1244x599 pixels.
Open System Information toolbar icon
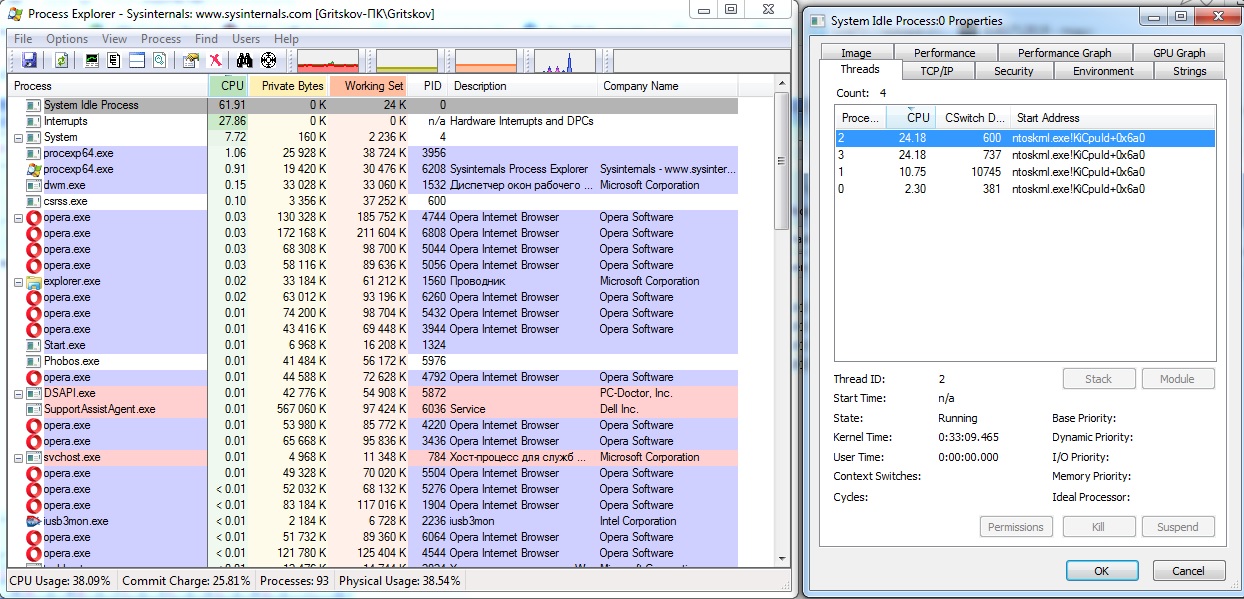(92, 61)
